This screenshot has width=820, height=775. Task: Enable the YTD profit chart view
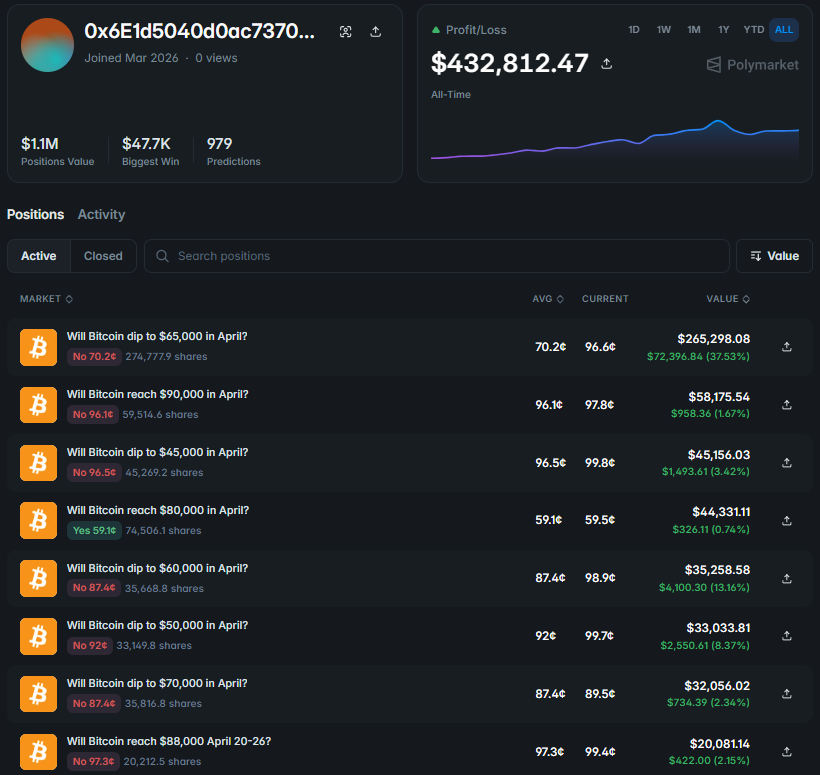tap(753, 29)
